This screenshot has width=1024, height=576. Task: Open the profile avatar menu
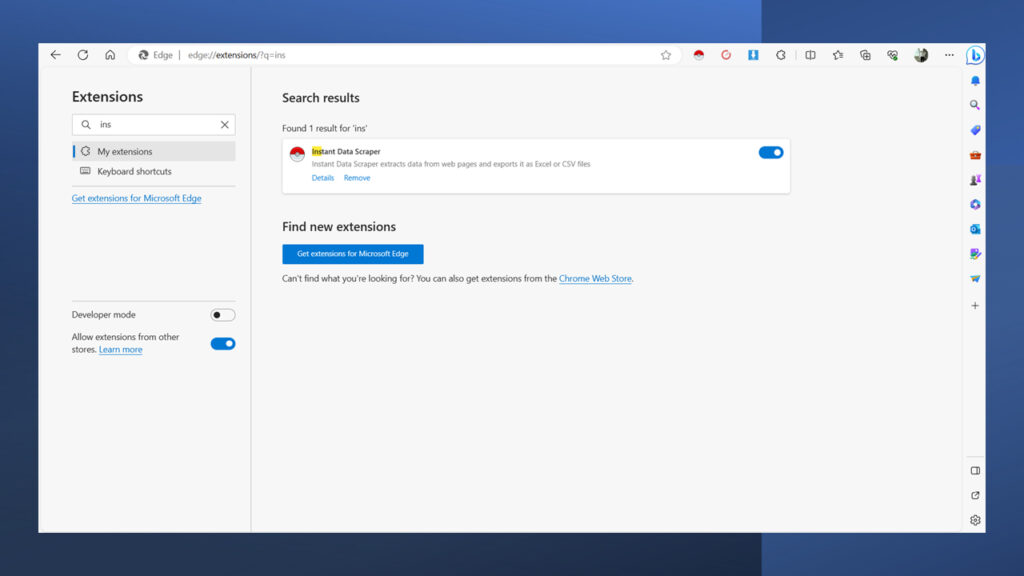pyautogui.click(x=921, y=55)
